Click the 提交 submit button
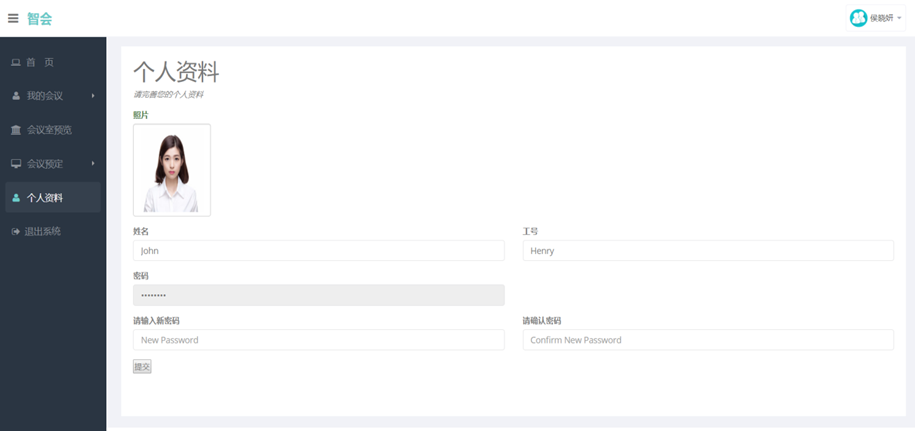915x431 pixels. pyautogui.click(x=142, y=367)
